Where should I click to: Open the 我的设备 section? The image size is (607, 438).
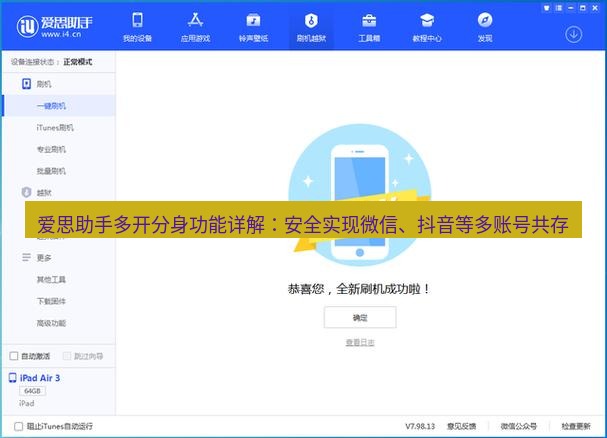pyautogui.click(x=137, y=27)
